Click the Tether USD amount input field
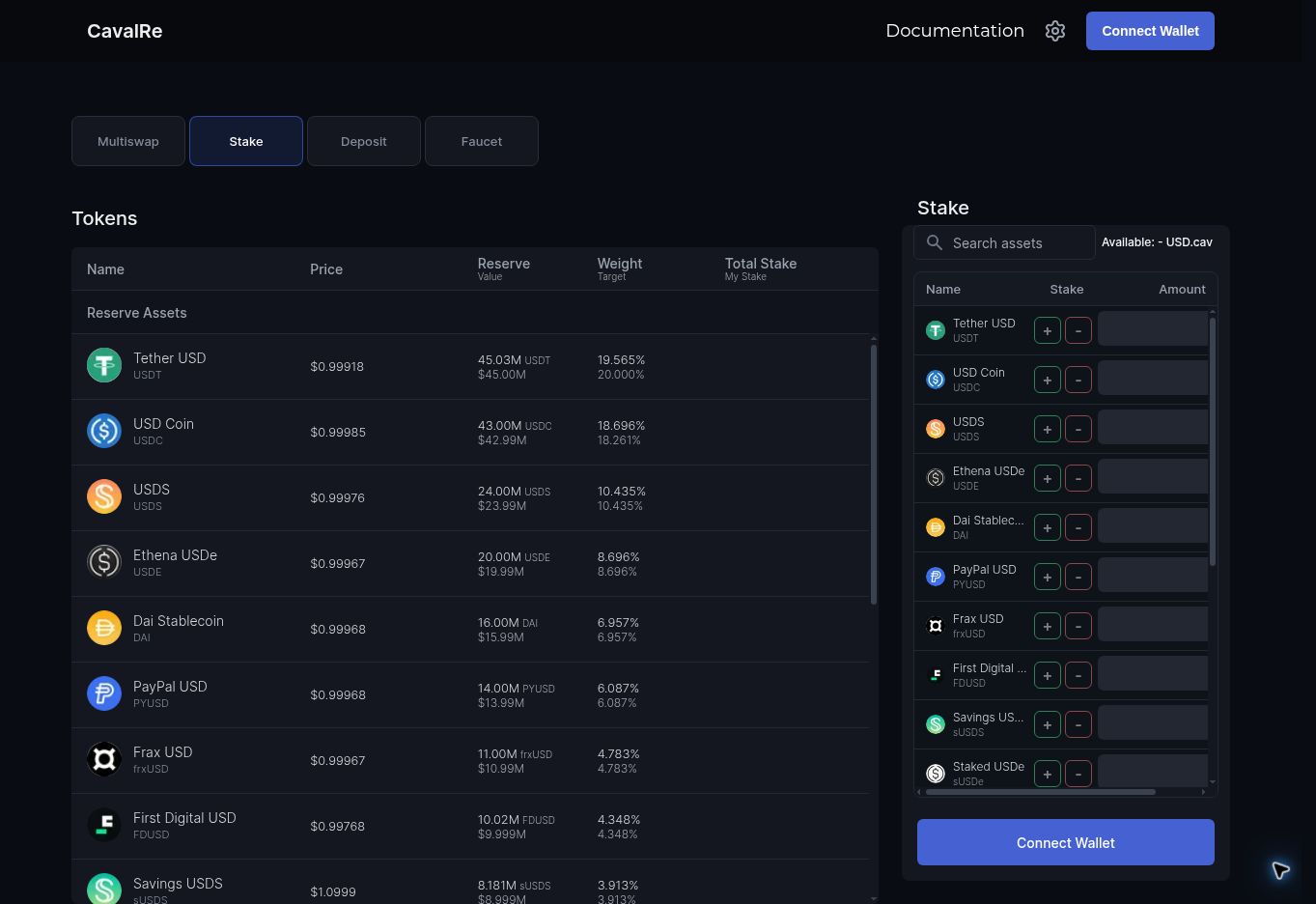Screen dimensions: 1316x904 1153,328
